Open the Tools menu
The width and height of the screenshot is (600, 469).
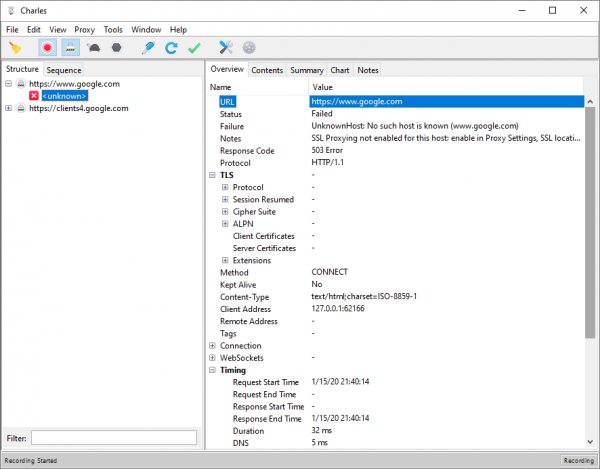(113, 30)
